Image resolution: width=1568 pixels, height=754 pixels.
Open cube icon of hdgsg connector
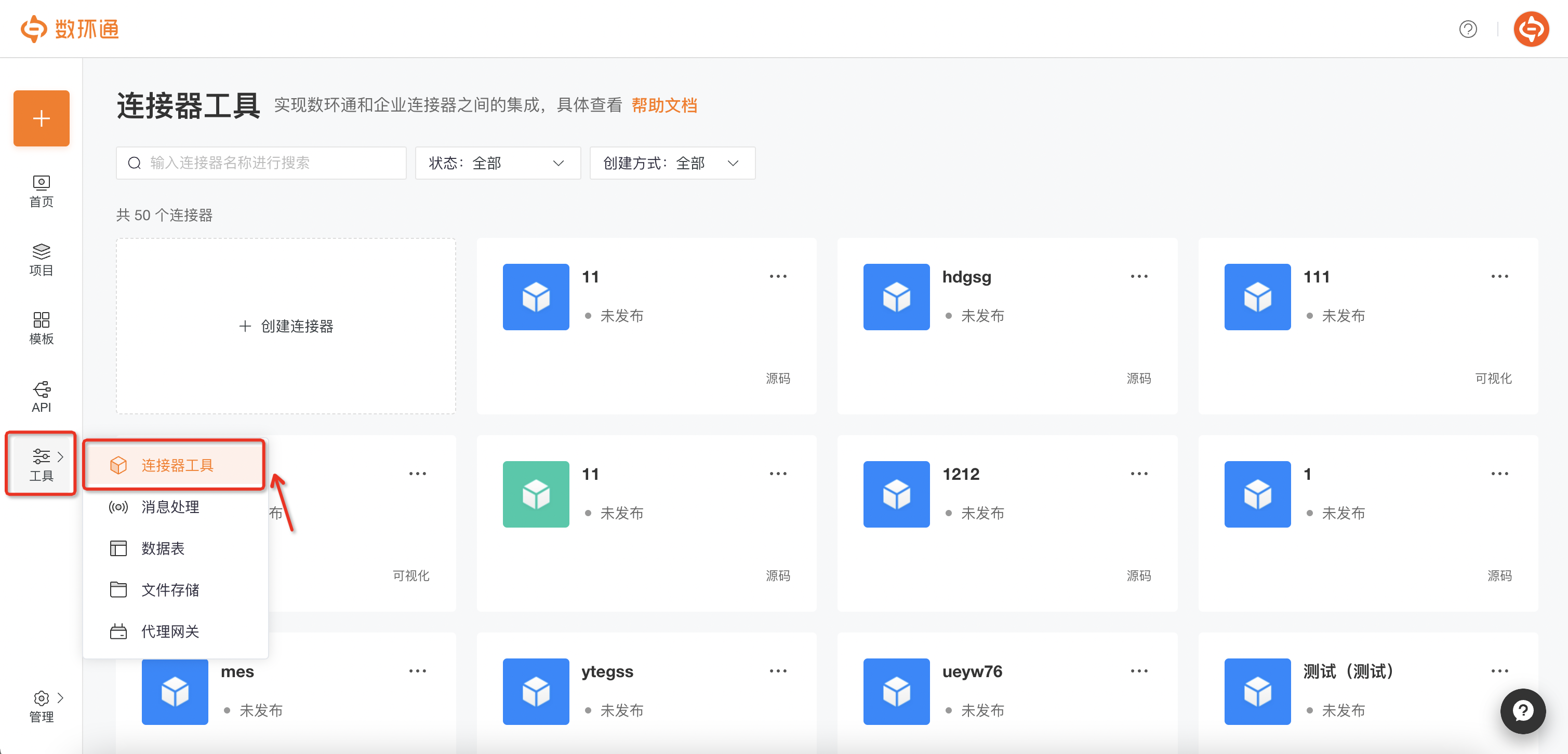pos(896,297)
